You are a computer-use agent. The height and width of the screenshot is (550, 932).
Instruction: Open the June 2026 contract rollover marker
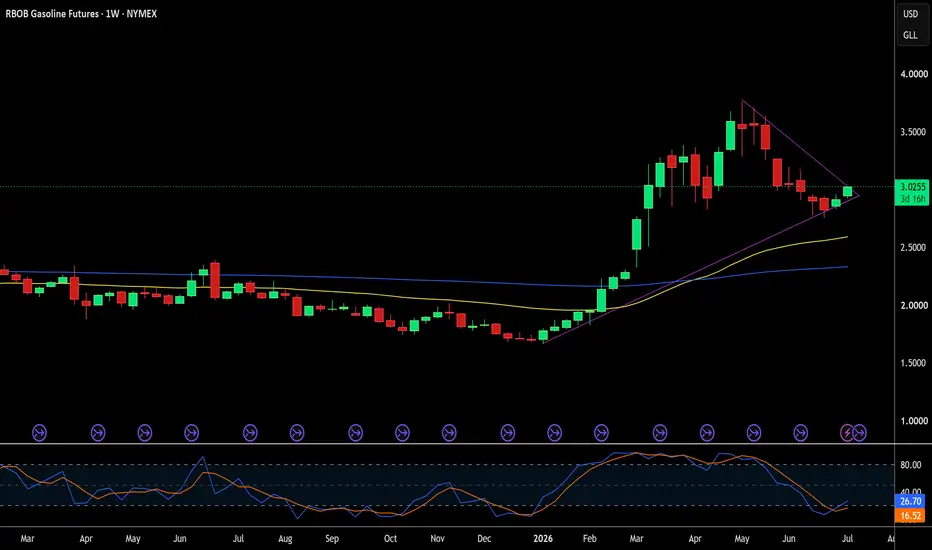coord(801,433)
